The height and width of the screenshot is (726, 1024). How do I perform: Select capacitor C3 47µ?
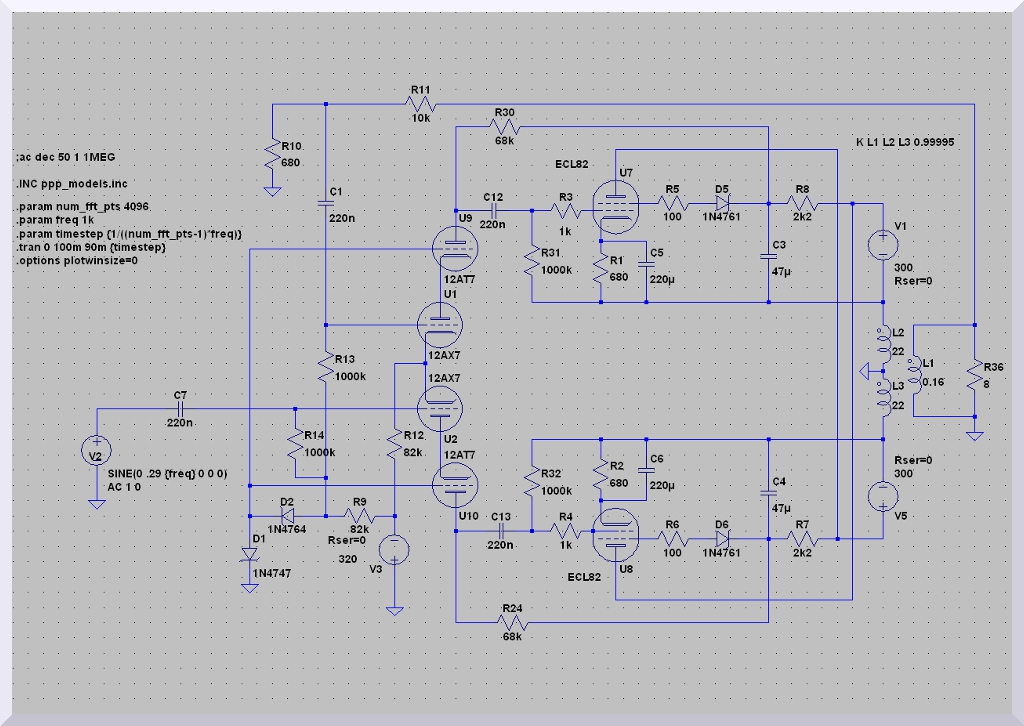pos(768,245)
